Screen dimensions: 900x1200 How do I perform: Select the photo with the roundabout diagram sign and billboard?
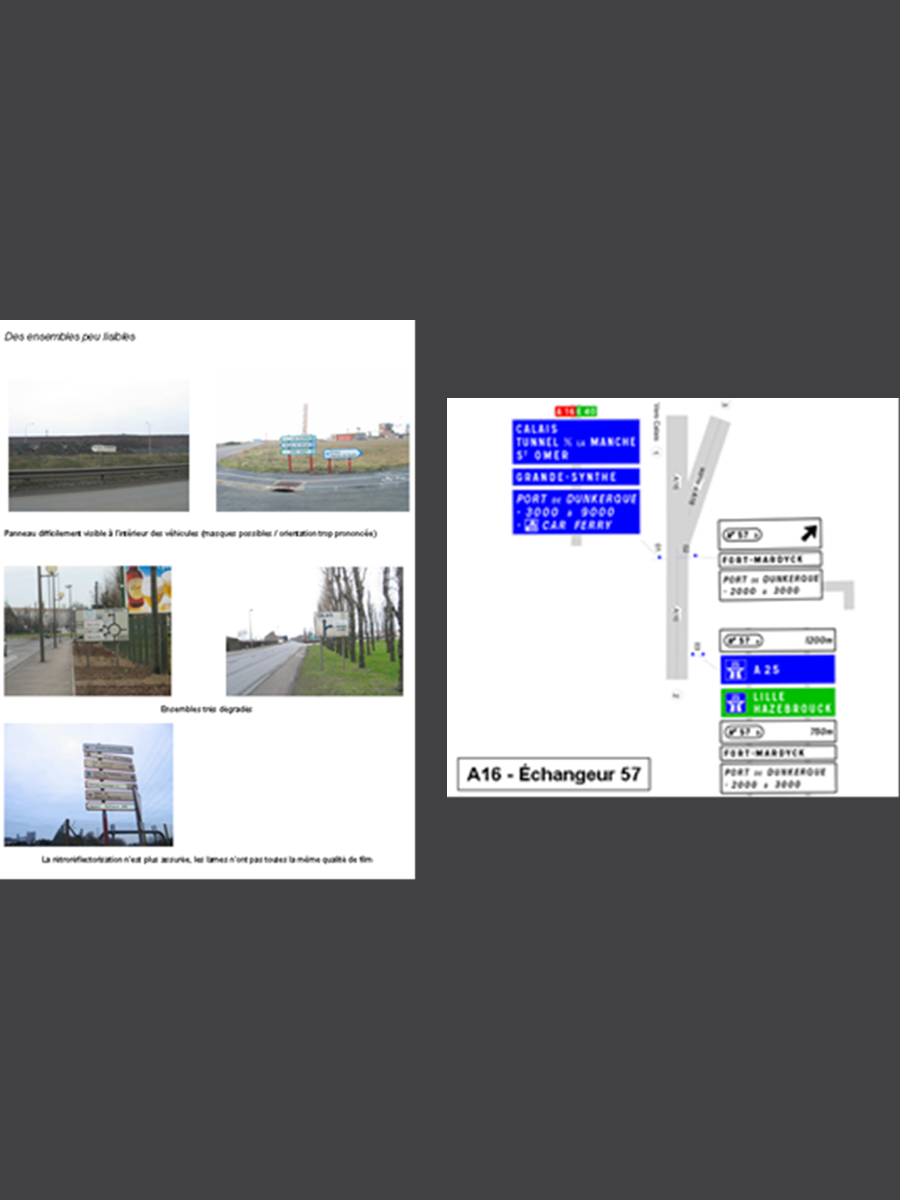tap(87, 630)
